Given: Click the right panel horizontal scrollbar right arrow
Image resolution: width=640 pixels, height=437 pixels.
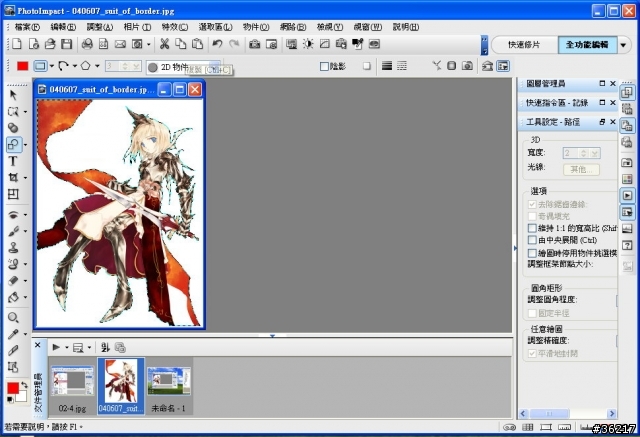Looking at the screenshot, I should click(x=611, y=414).
